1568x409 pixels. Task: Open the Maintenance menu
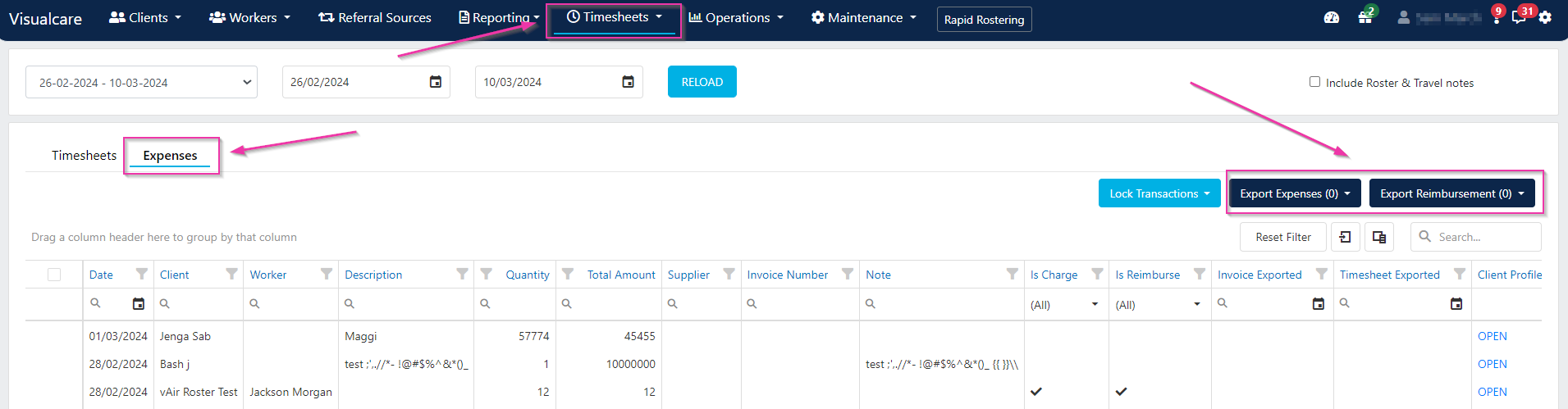coord(863,17)
